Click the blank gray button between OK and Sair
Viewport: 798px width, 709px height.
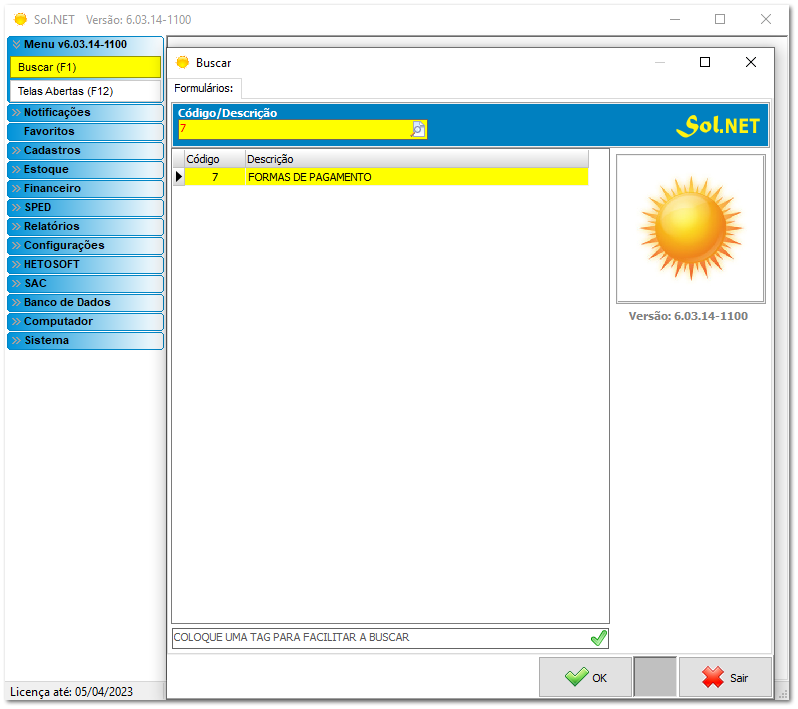(655, 677)
